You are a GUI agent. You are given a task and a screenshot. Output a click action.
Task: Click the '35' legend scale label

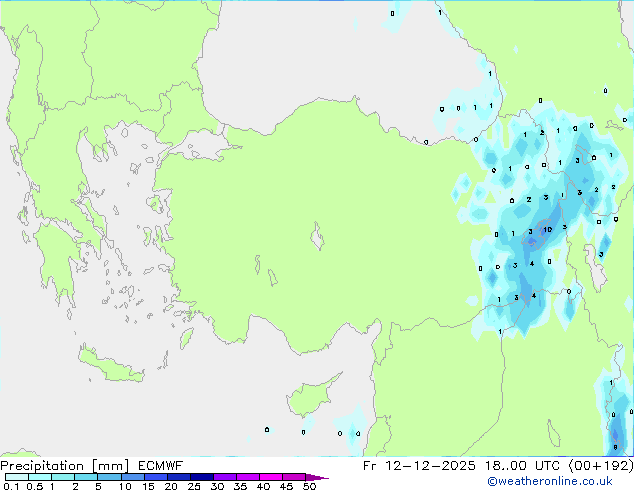coord(240,486)
